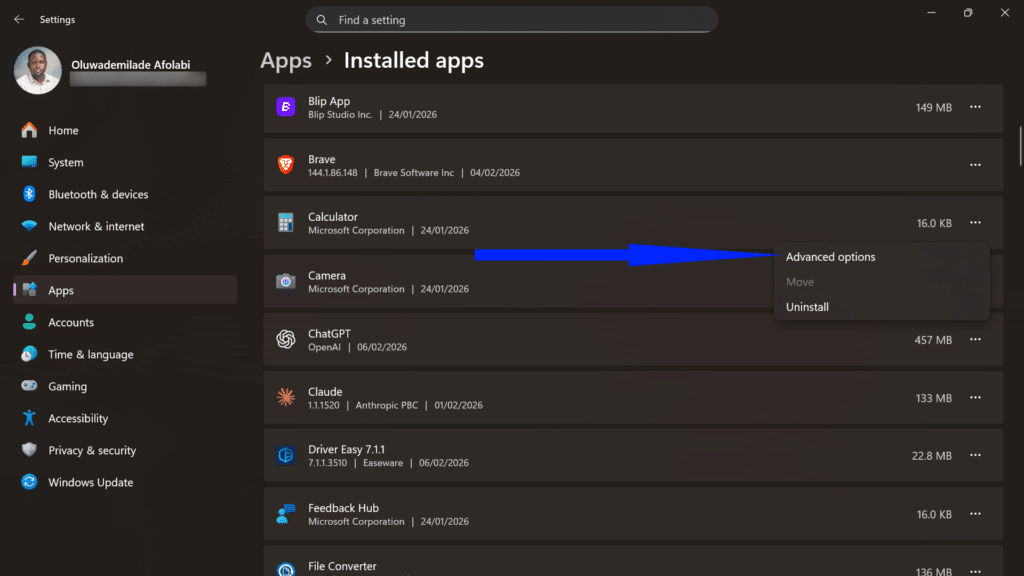Click the Oluwademilade Afolabi profile picture
The width and height of the screenshot is (1024, 576).
(x=37, y=71)
